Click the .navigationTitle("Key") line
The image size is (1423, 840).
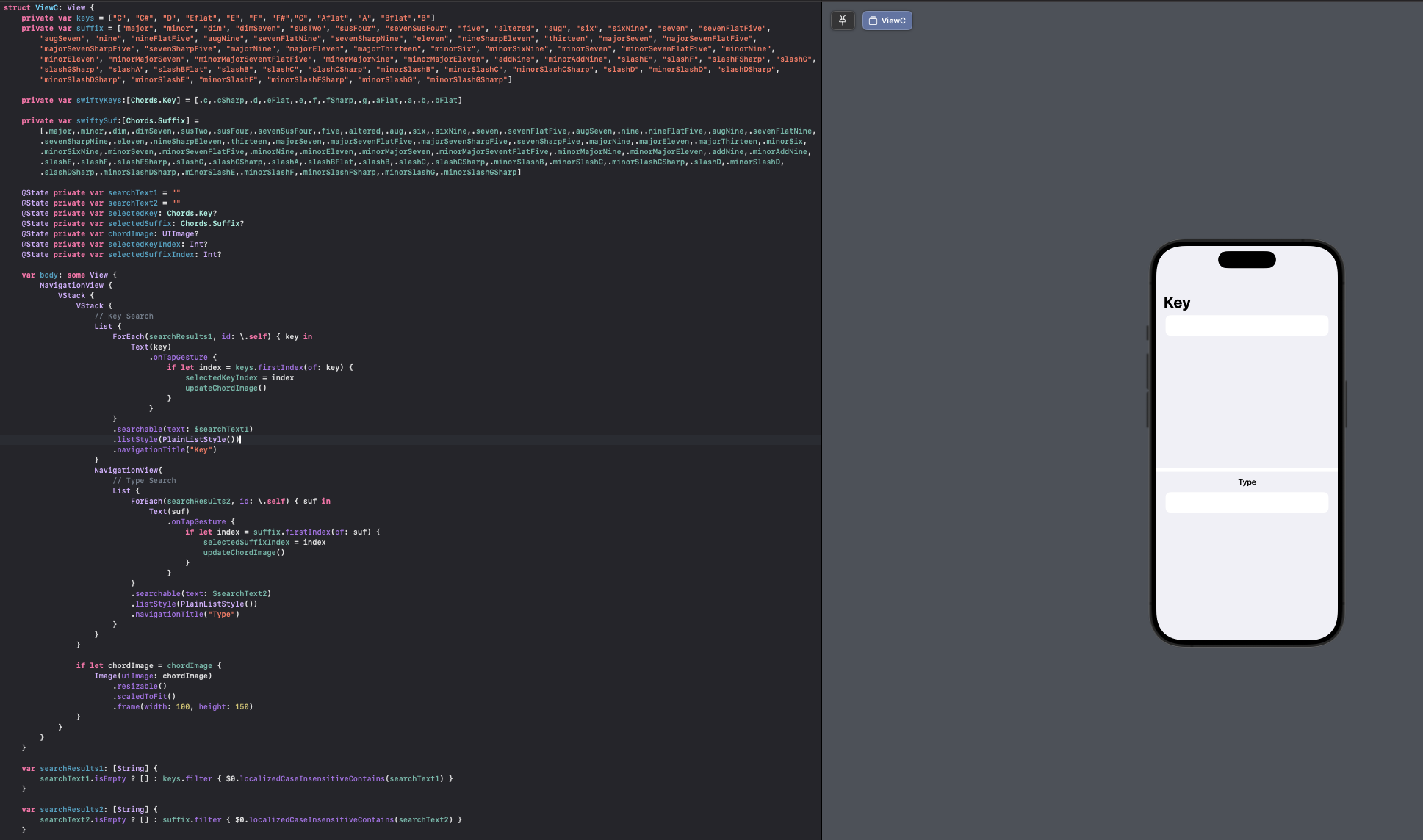pyautogui.click(x=165, y=450)
